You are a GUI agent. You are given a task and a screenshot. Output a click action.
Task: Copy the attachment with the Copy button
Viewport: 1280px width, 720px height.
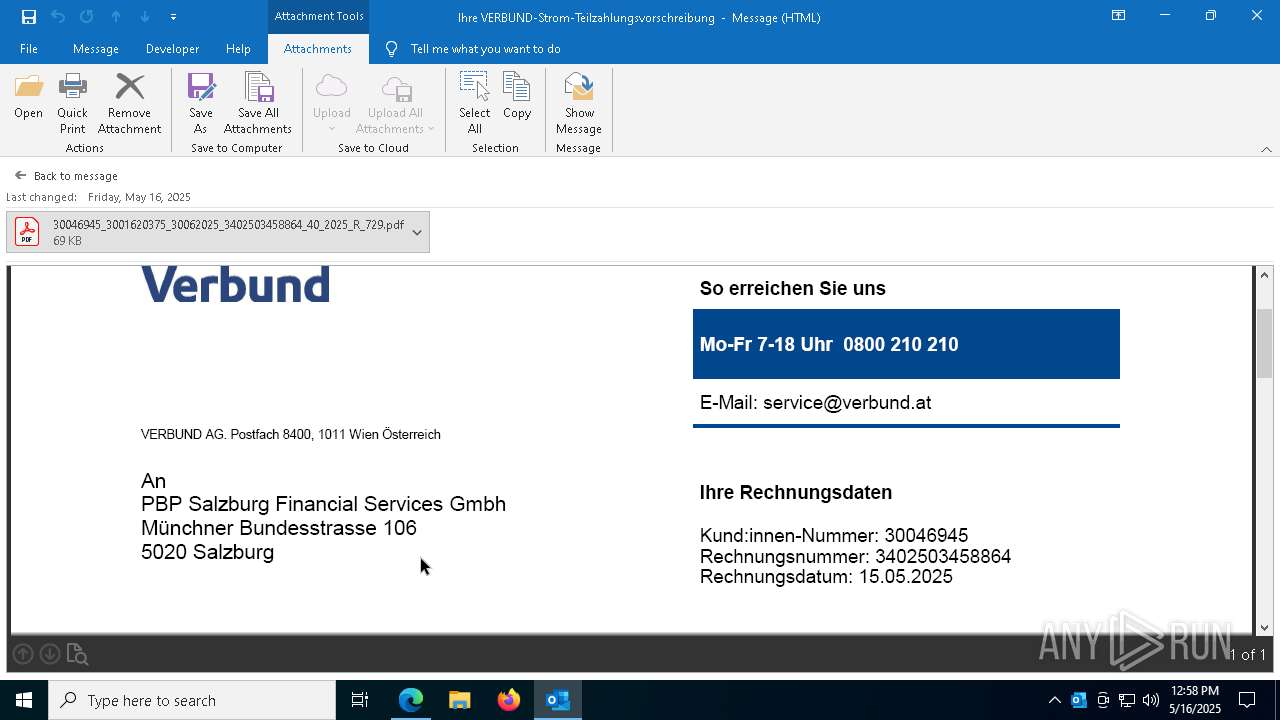(517, 97)
